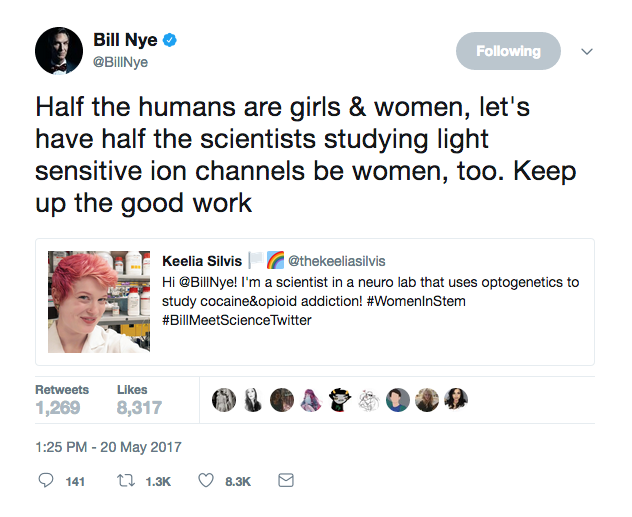The width and height of the screenshot is (632, 517).
Task: Open the #WomenInStem hashtag
Action: coord(423,301)
